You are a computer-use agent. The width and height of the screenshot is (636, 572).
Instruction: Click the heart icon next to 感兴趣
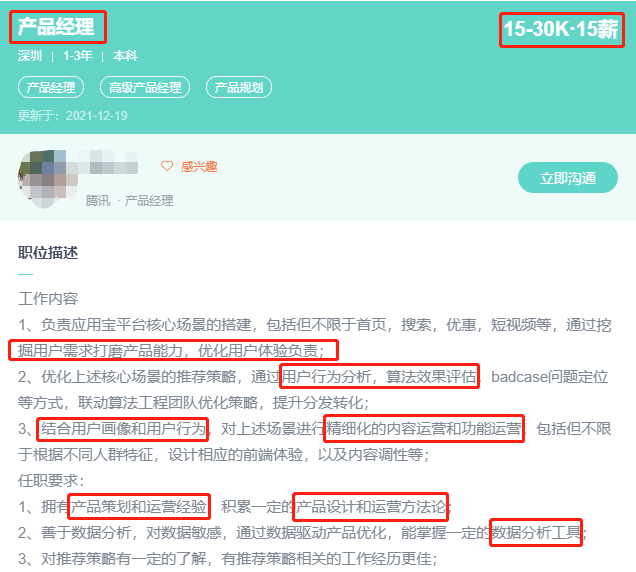click(167, 166)
